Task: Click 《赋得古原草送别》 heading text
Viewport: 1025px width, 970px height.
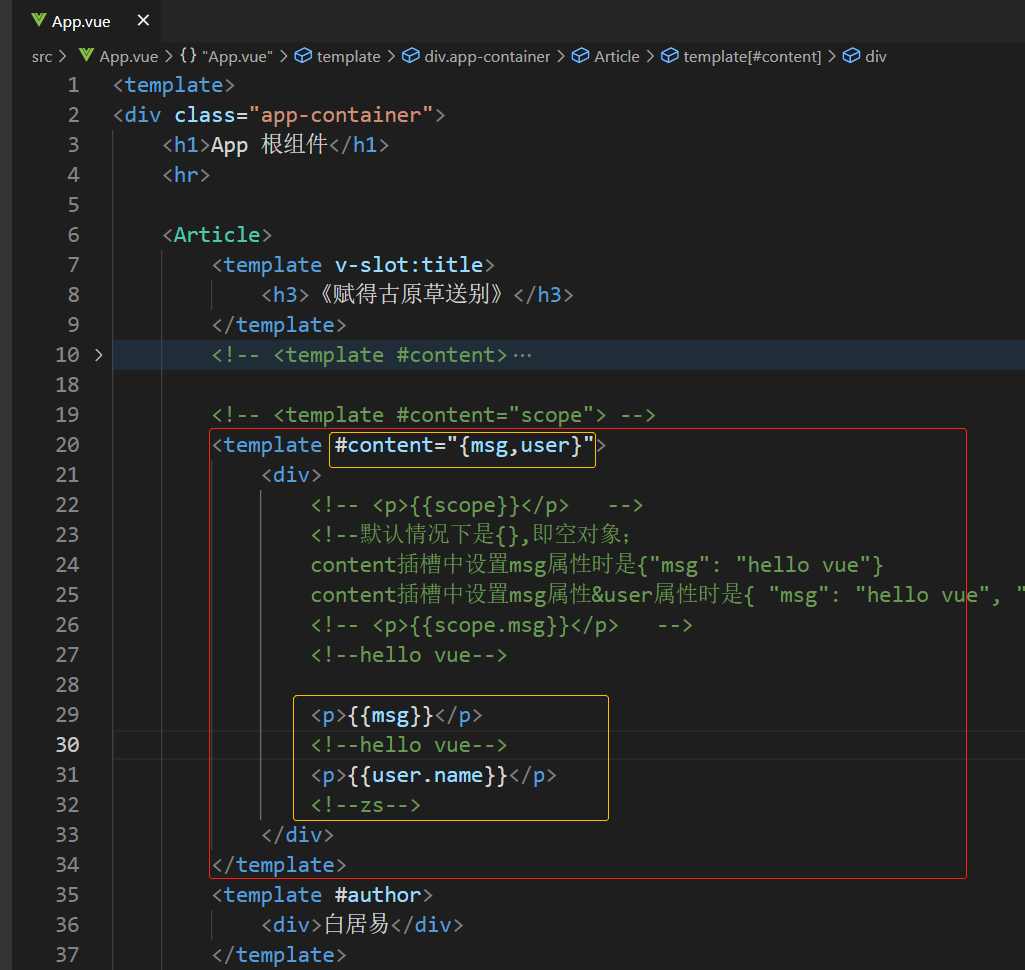Action: 411,295
